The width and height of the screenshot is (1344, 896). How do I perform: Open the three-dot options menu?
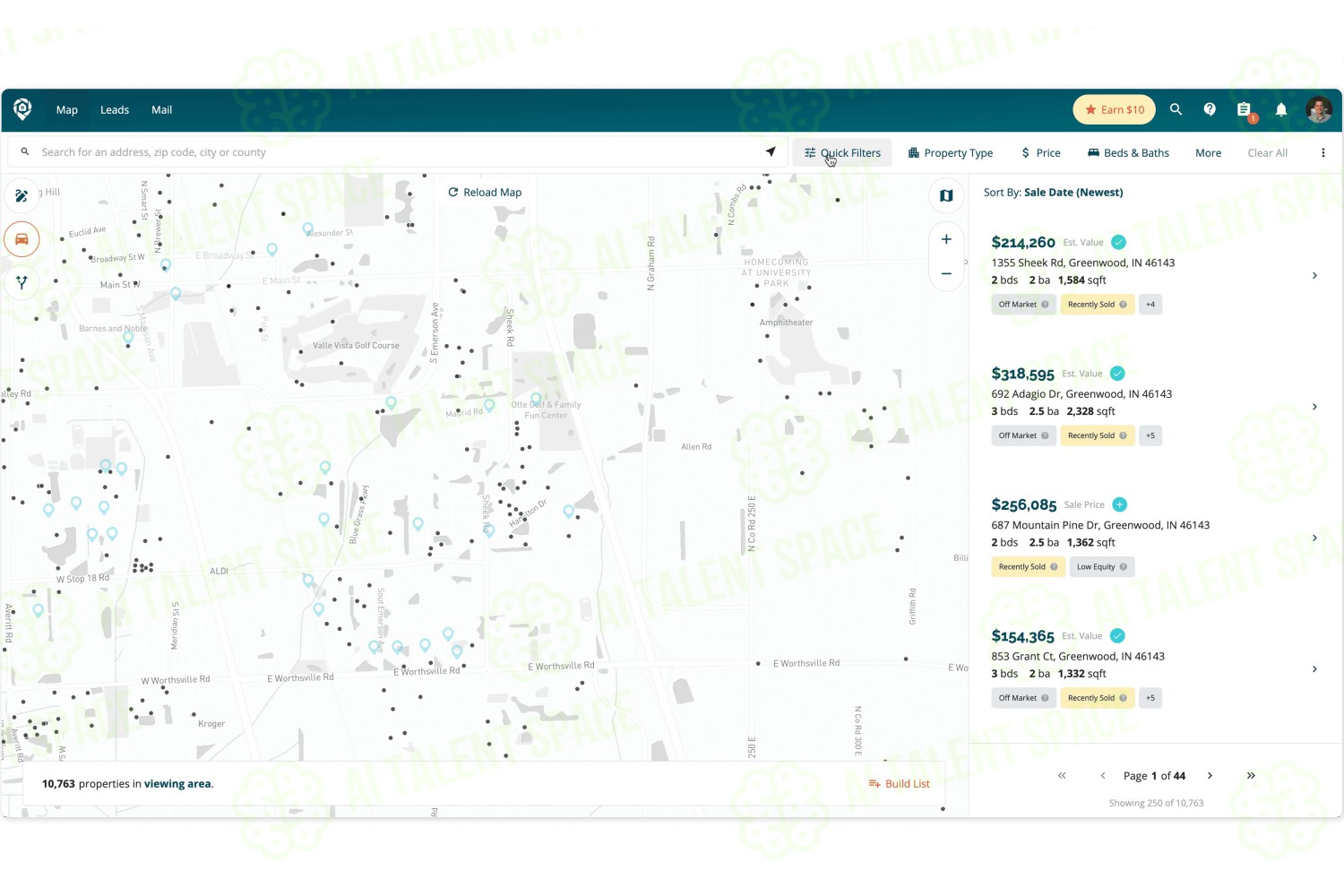1322,152
